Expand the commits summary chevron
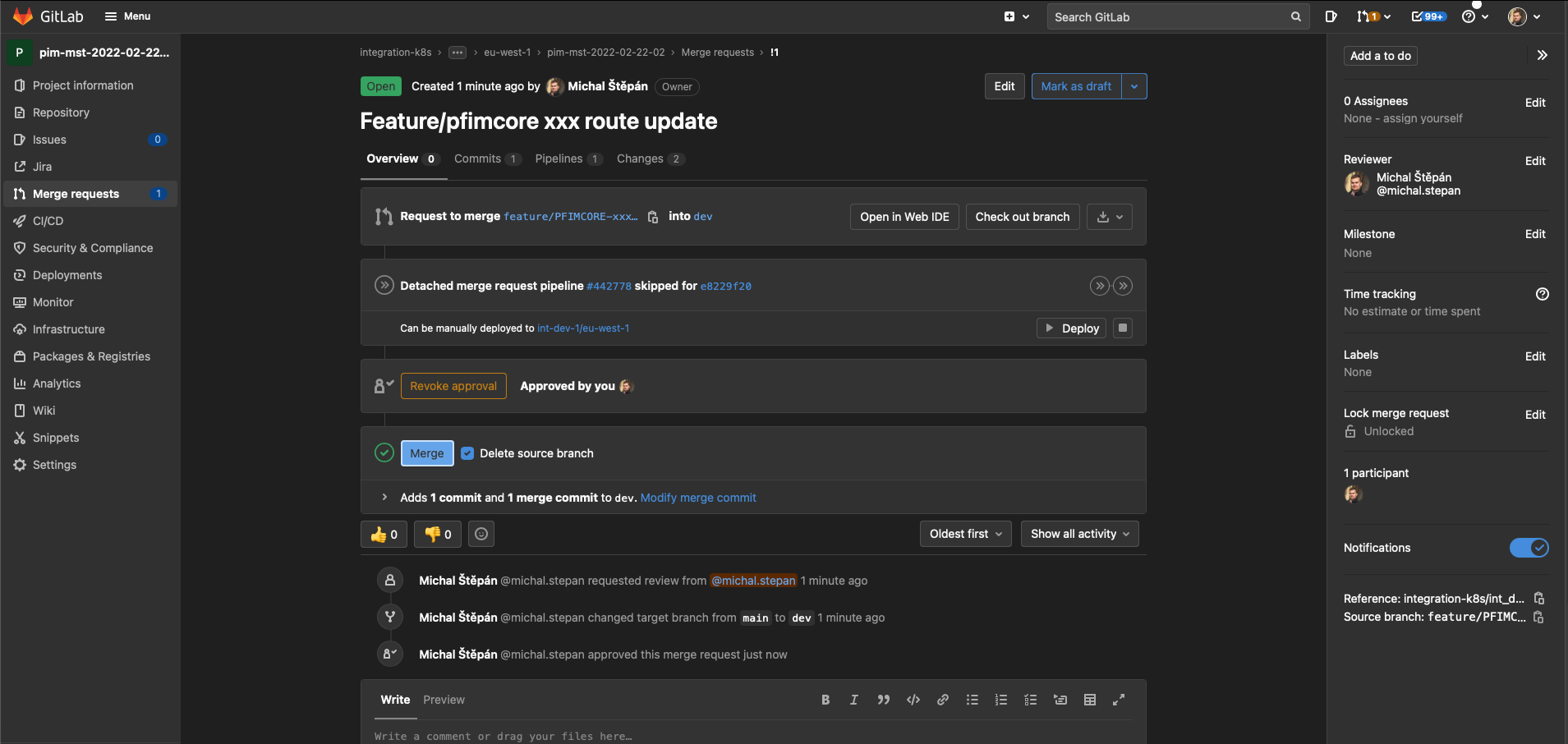The width and height of the screenshot is (1568, 744). pyautogui.click(x=384, y=497)
